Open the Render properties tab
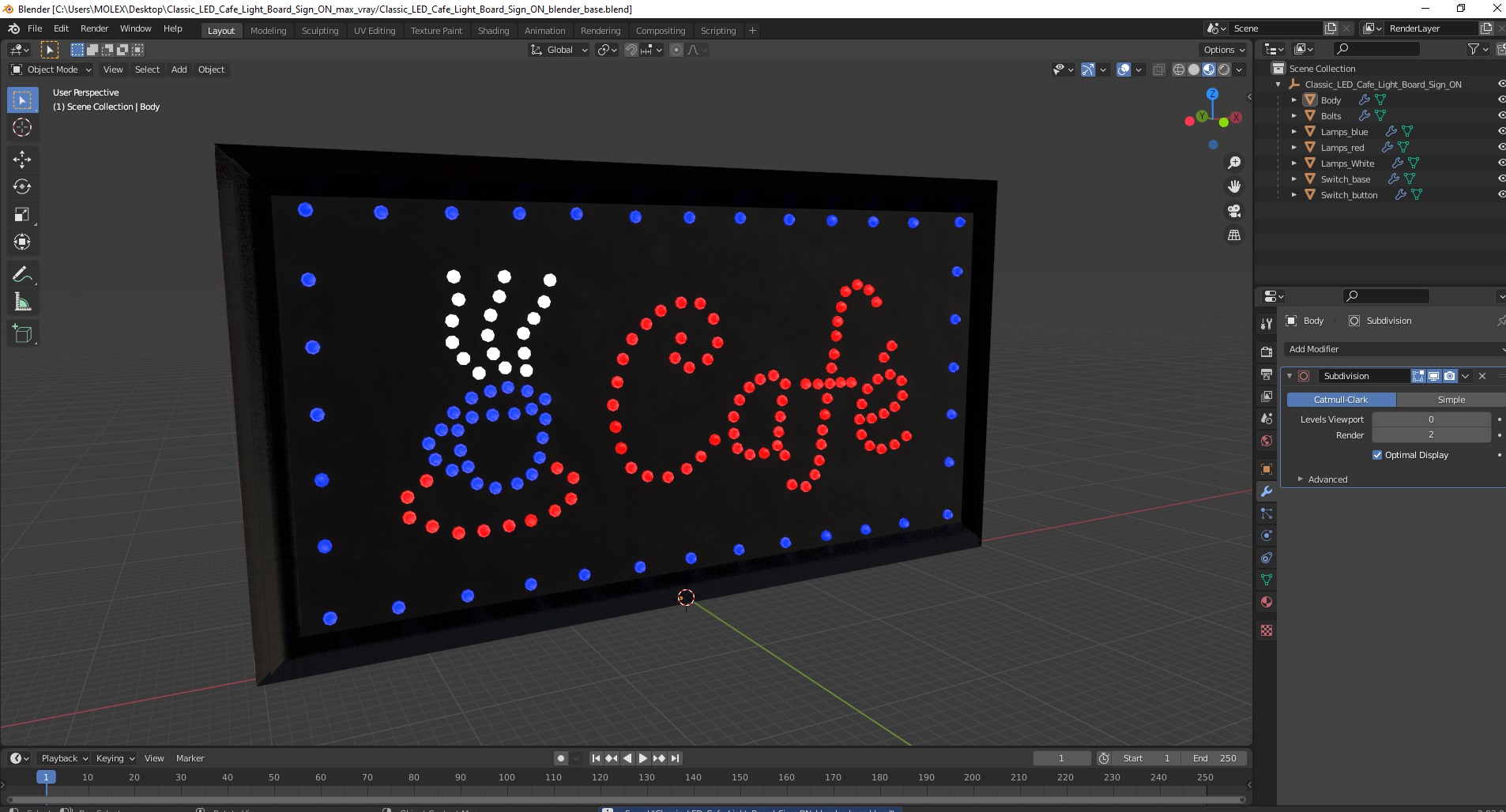 click(x=1267, y=352)
